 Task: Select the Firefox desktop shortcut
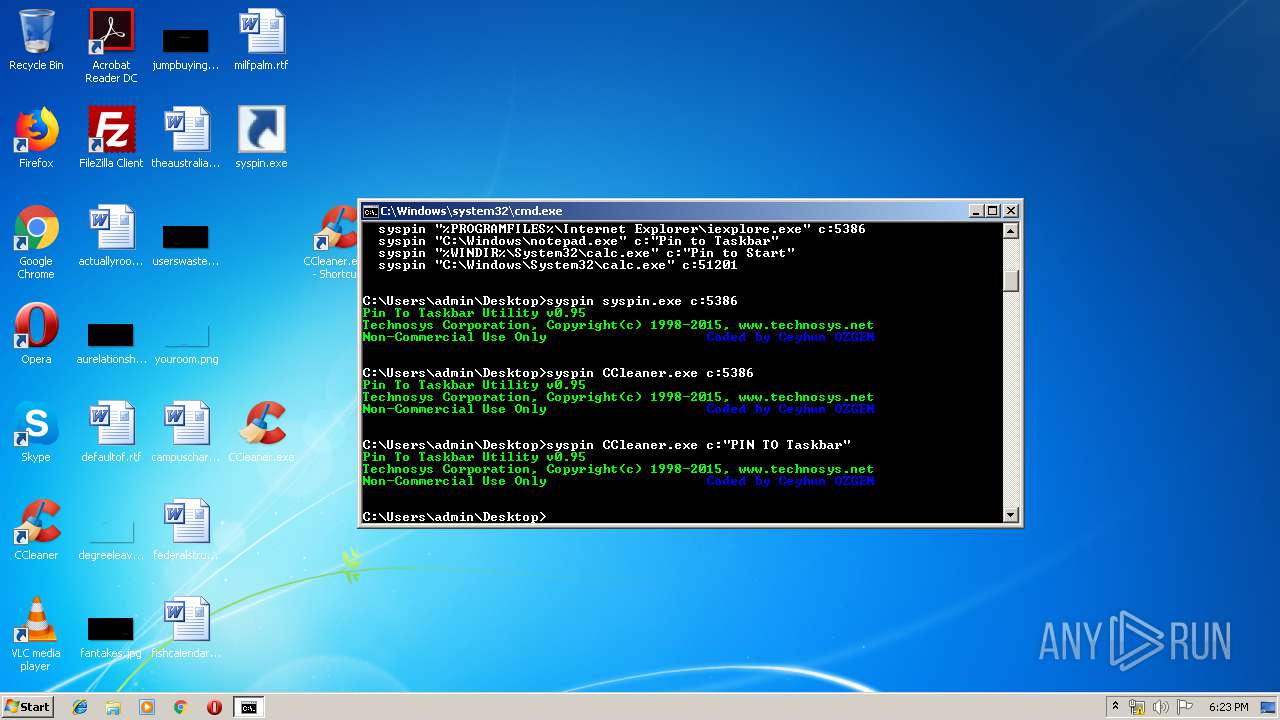point(36,138)
